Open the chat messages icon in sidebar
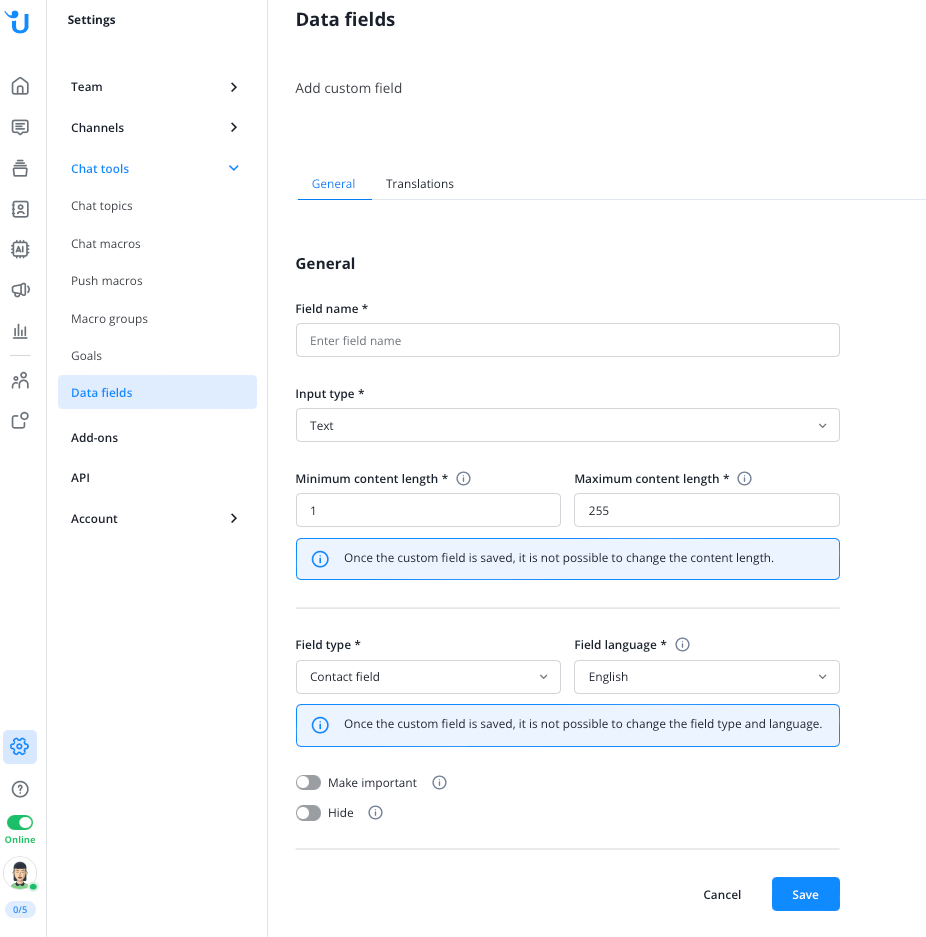Image resolution: width=926 pixels, height=937 pixels. click(x=20, y=127)
